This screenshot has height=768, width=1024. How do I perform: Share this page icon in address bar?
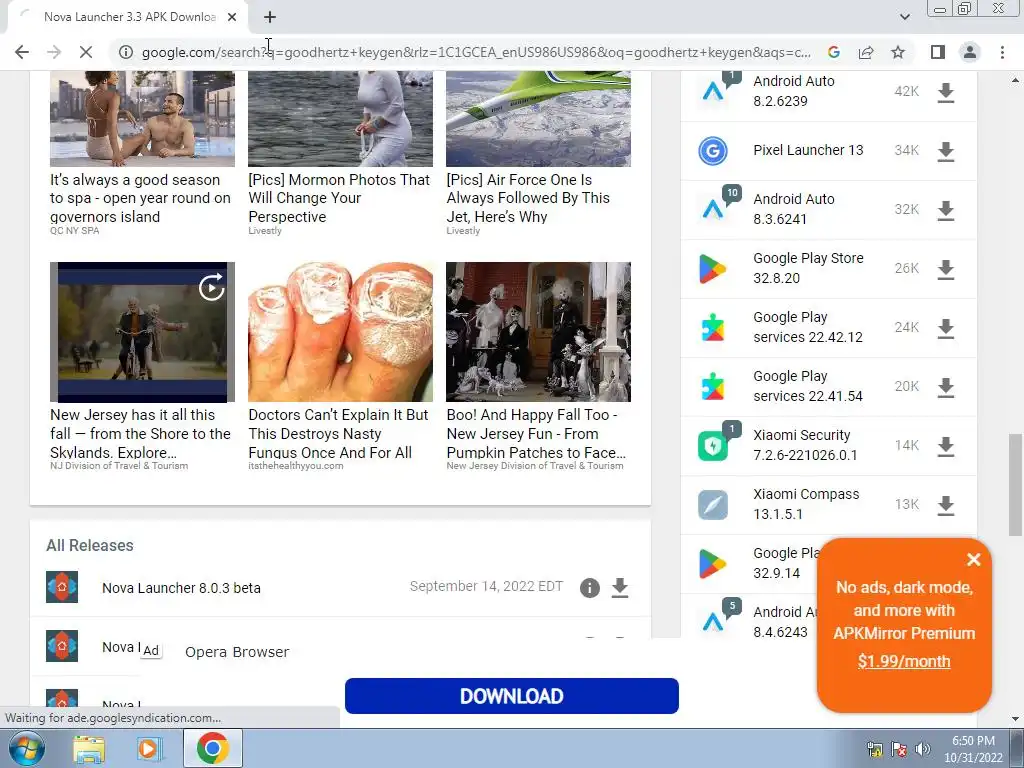click(867, 52)
